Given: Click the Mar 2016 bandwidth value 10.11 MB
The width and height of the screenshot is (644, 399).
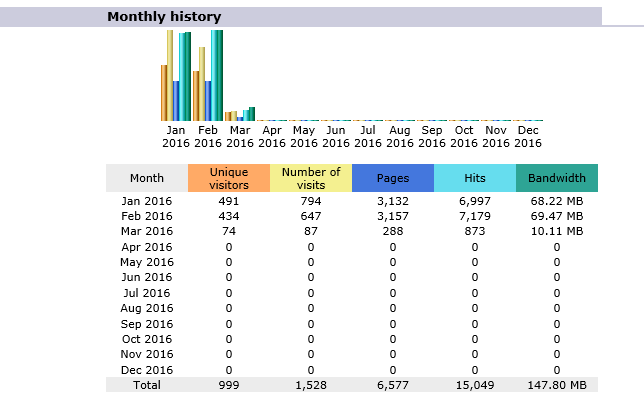Looking at the screenshot, I should pyautogui.click(x=557, y=231).
